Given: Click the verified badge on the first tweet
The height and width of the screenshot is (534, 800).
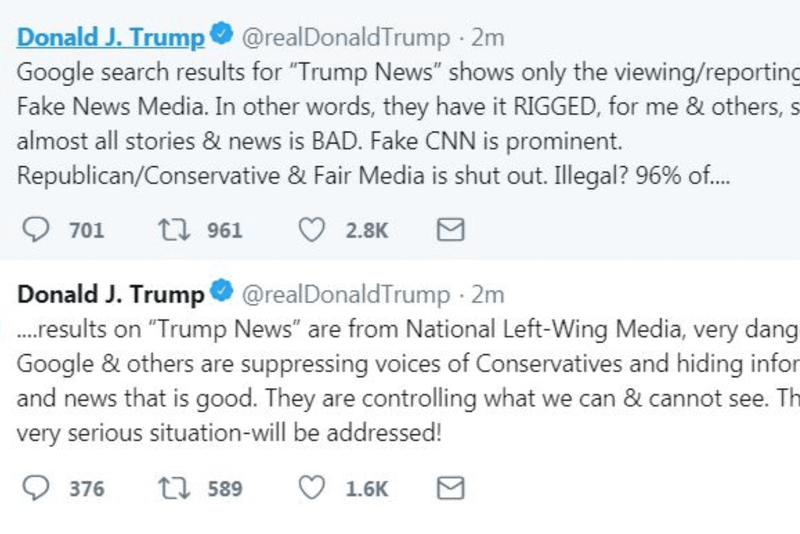Looking at the screenshot, I should pos(221,36).
